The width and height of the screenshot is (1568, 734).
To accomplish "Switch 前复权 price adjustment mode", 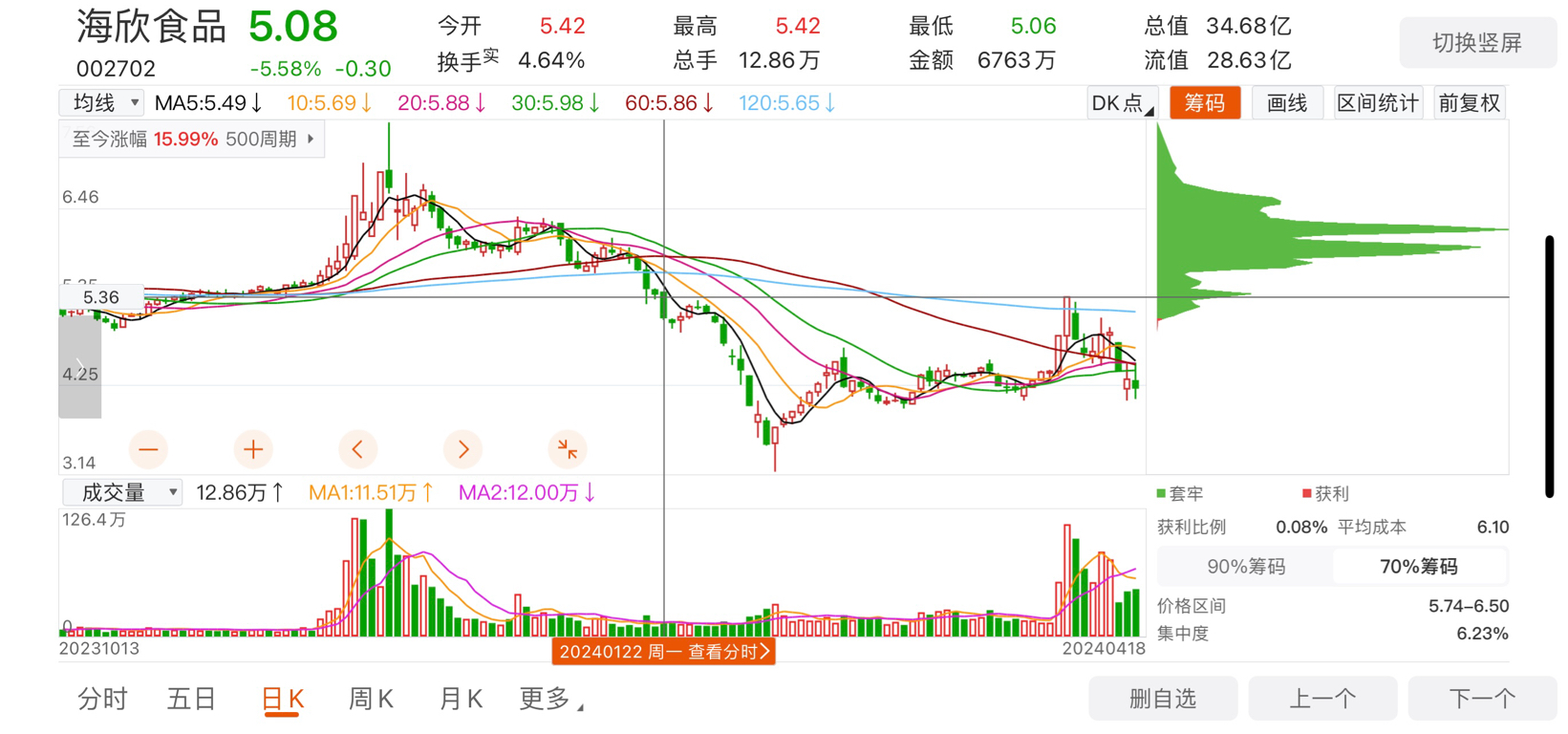I will (1470, 103).
